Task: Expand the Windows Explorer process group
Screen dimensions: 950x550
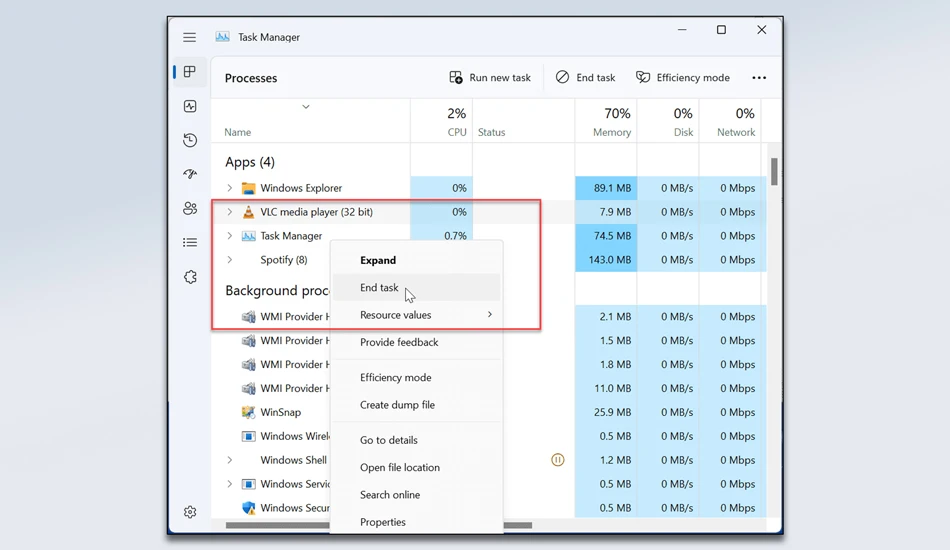Action: pyautogui.click(x=230, y=188)
